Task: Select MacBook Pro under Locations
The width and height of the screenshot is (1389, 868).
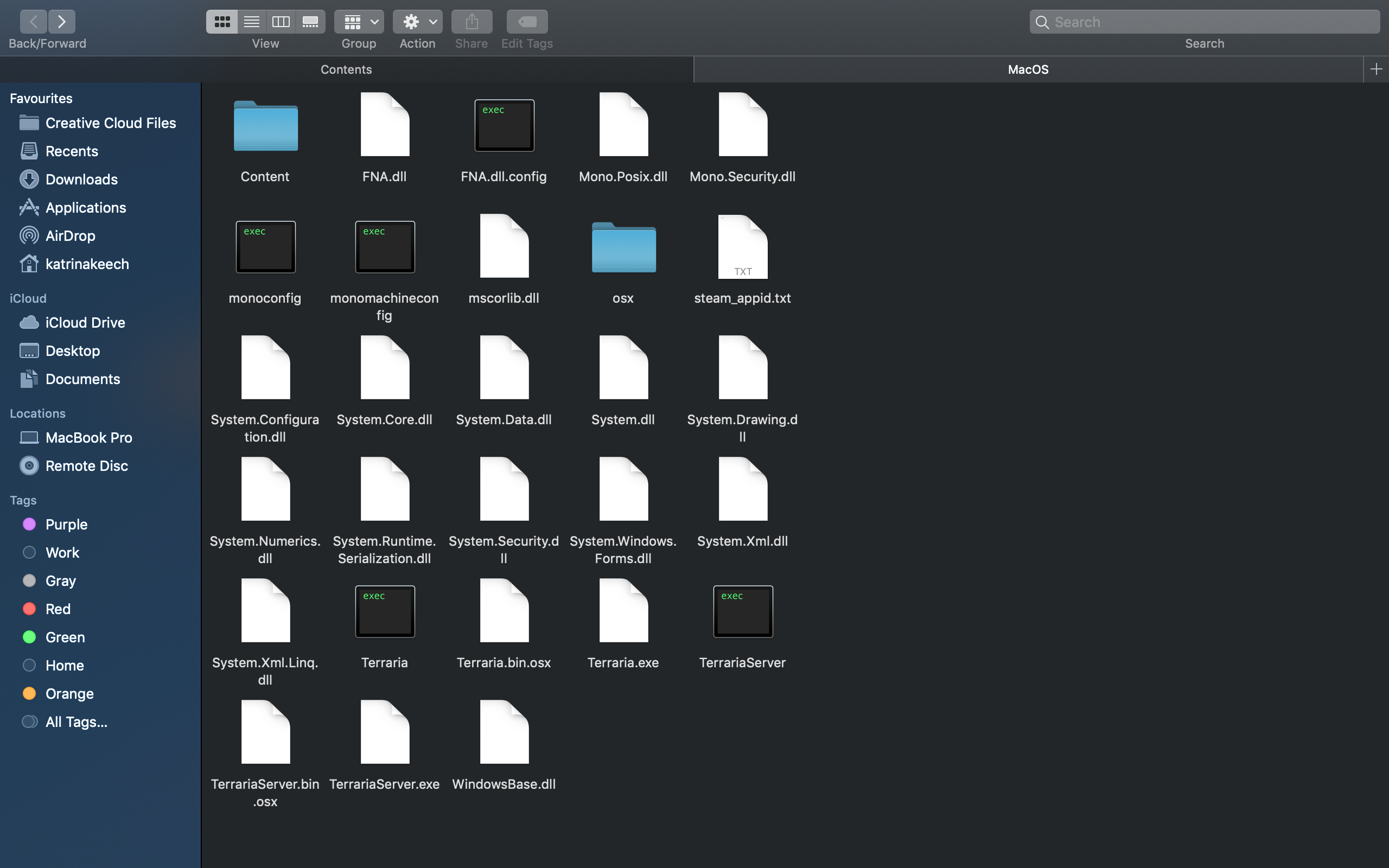Action: pyautogui.click(x=100, y=437)
